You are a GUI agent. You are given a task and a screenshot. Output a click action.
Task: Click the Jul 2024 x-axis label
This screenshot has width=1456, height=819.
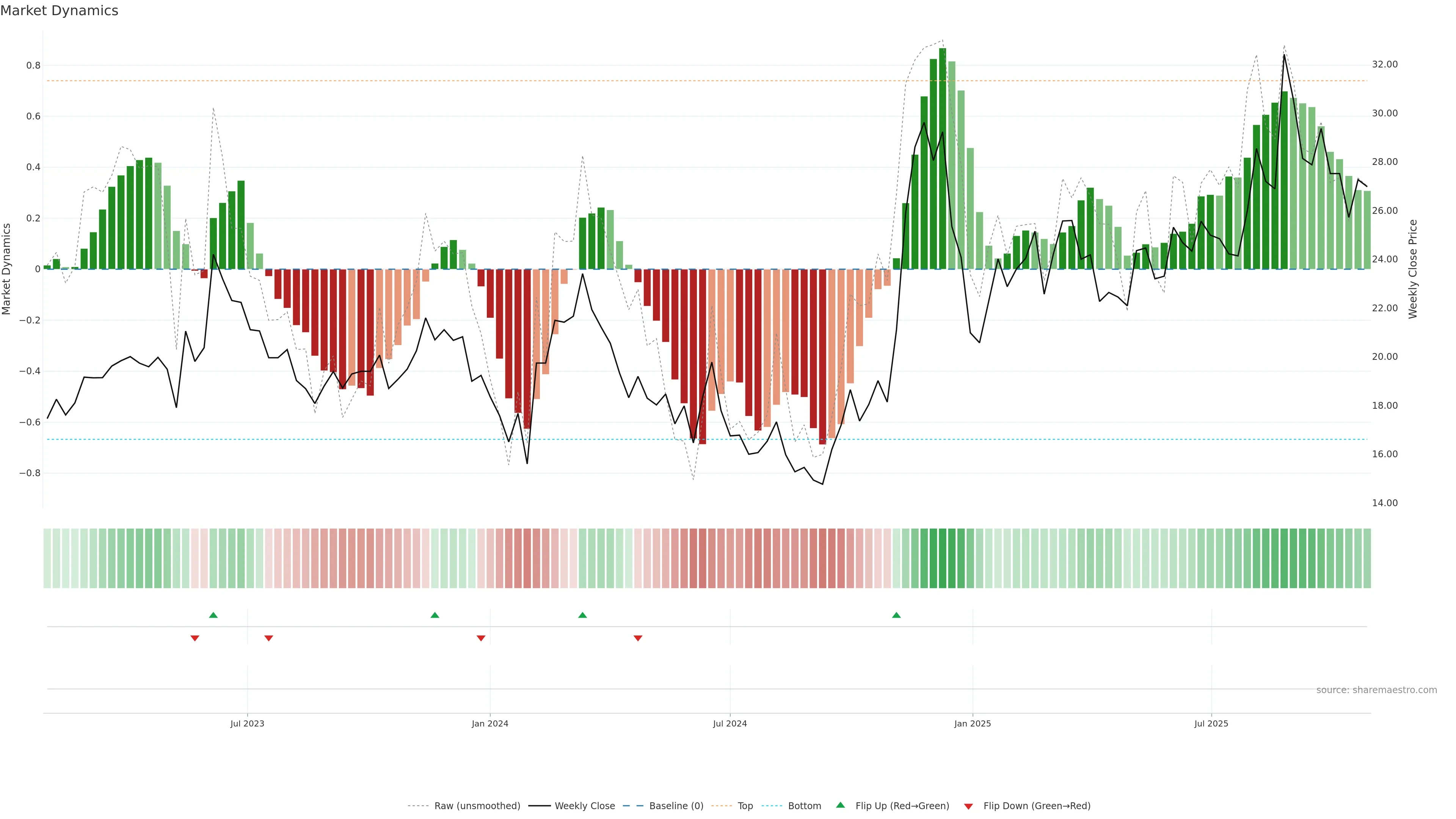click(x=730, y=723)
